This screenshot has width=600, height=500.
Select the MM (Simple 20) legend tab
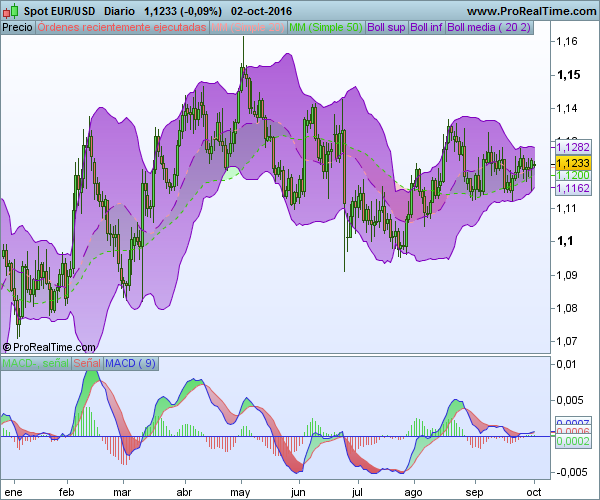pos(248,28)
